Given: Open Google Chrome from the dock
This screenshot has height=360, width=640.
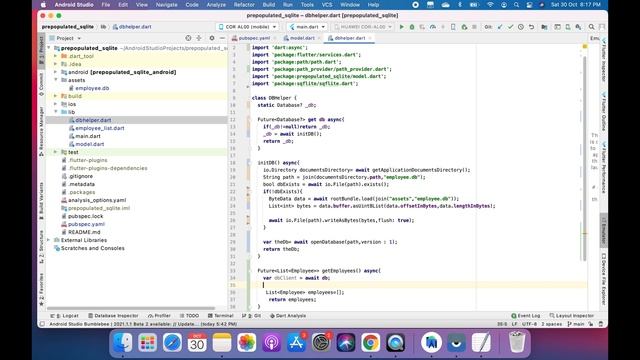Looking at the screenshot, I should pos(371,342).
